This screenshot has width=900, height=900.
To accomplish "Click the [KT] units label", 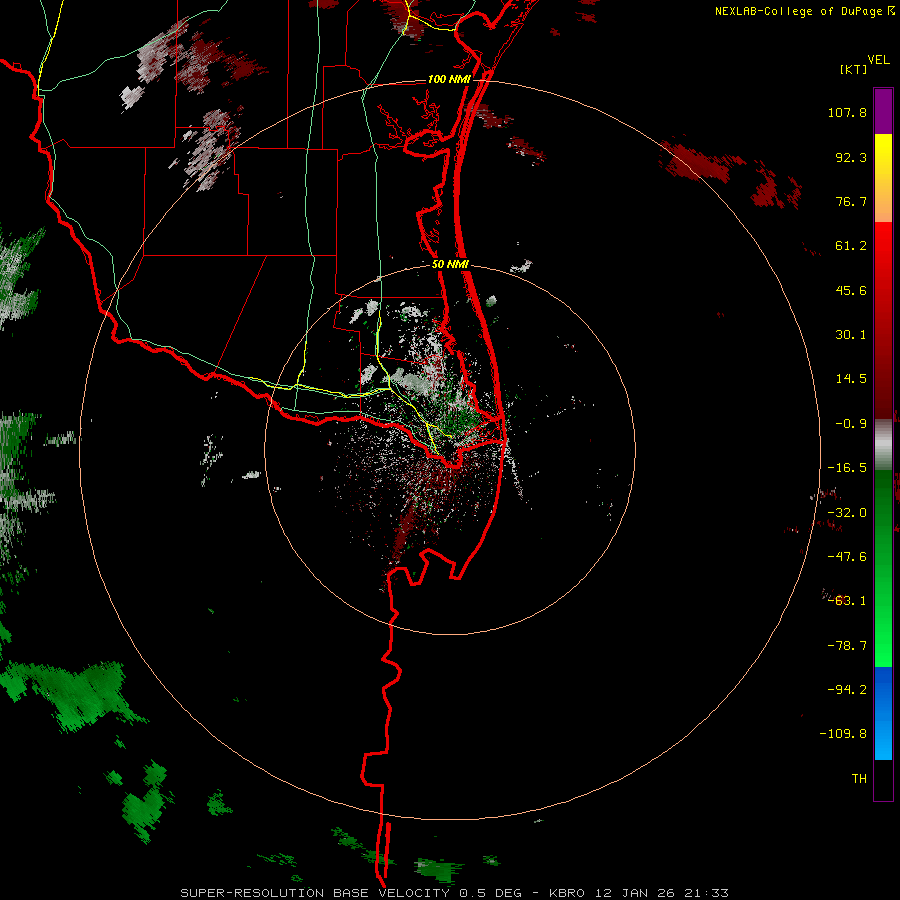I will 853,69.
